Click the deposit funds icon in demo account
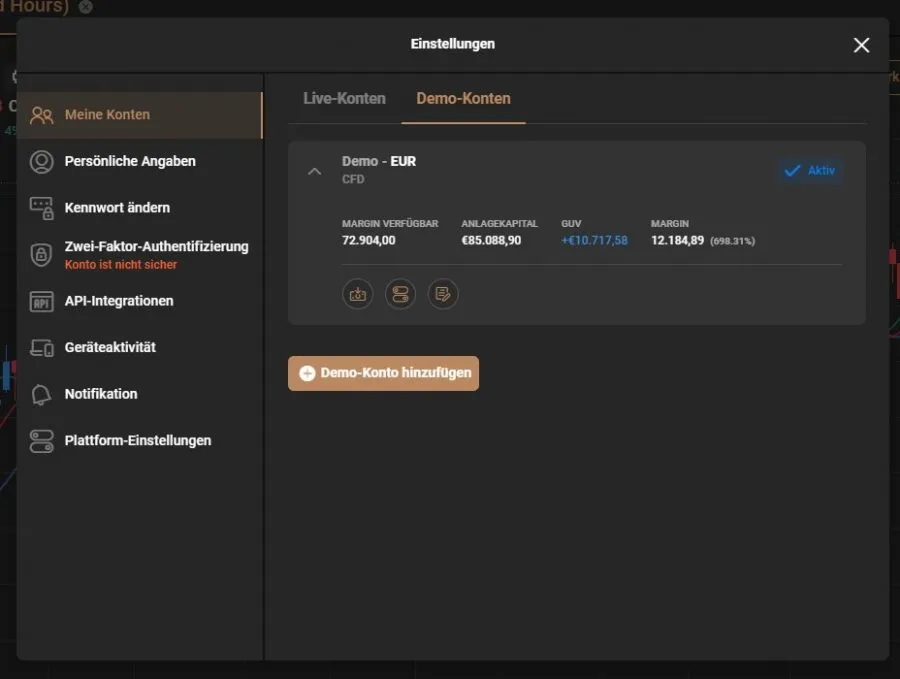900x679 pixels. coord(357,294)
